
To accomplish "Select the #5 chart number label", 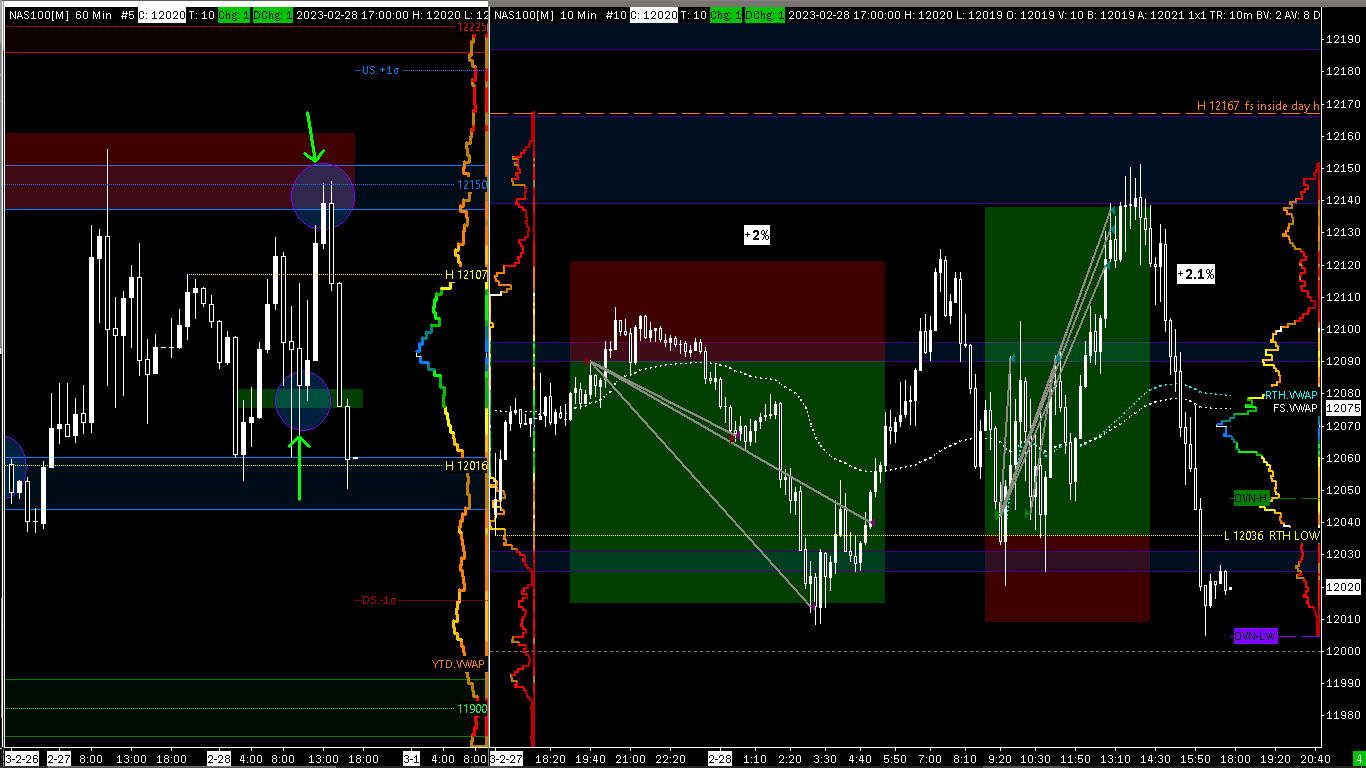I will [x=128, y=15].
